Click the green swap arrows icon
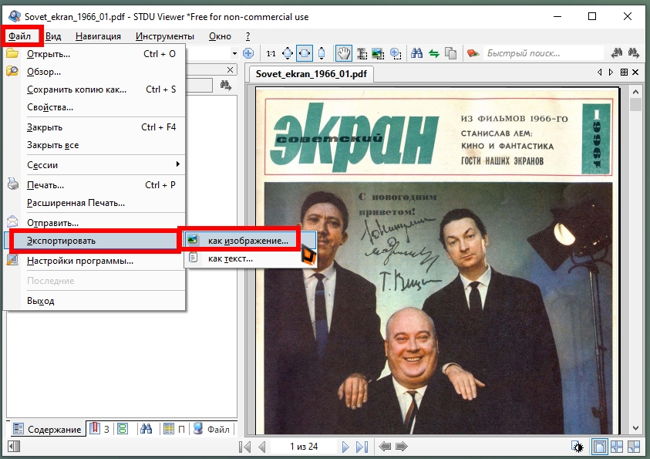This screenshot has height=459, width=650. (x=434, y=53)
